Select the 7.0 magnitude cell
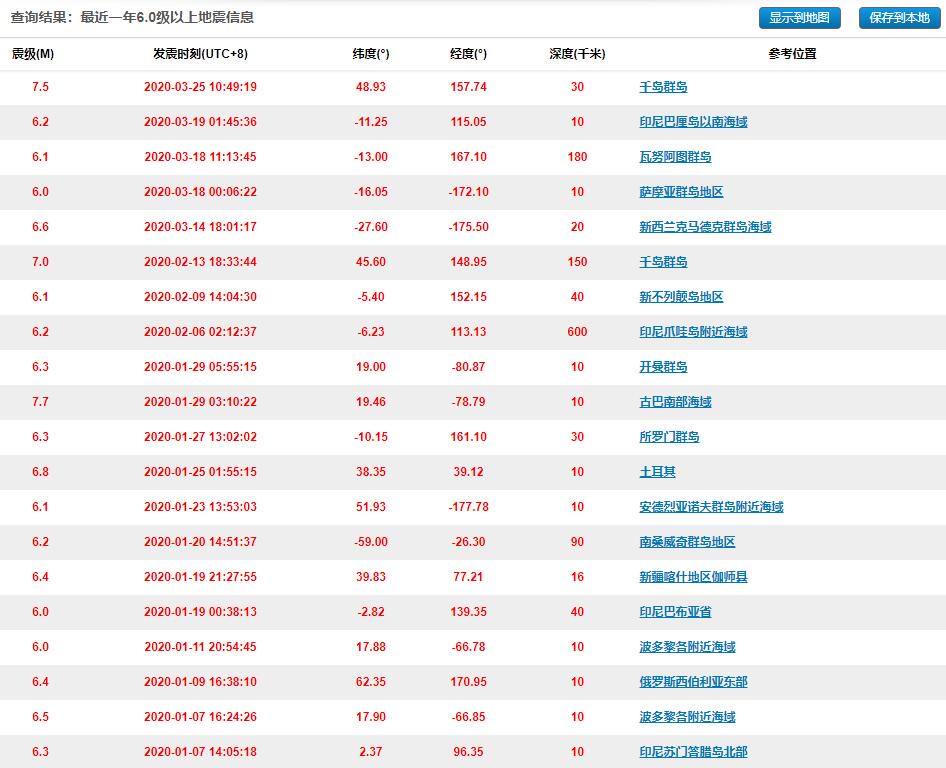946x768 pixels. point(40,262)
